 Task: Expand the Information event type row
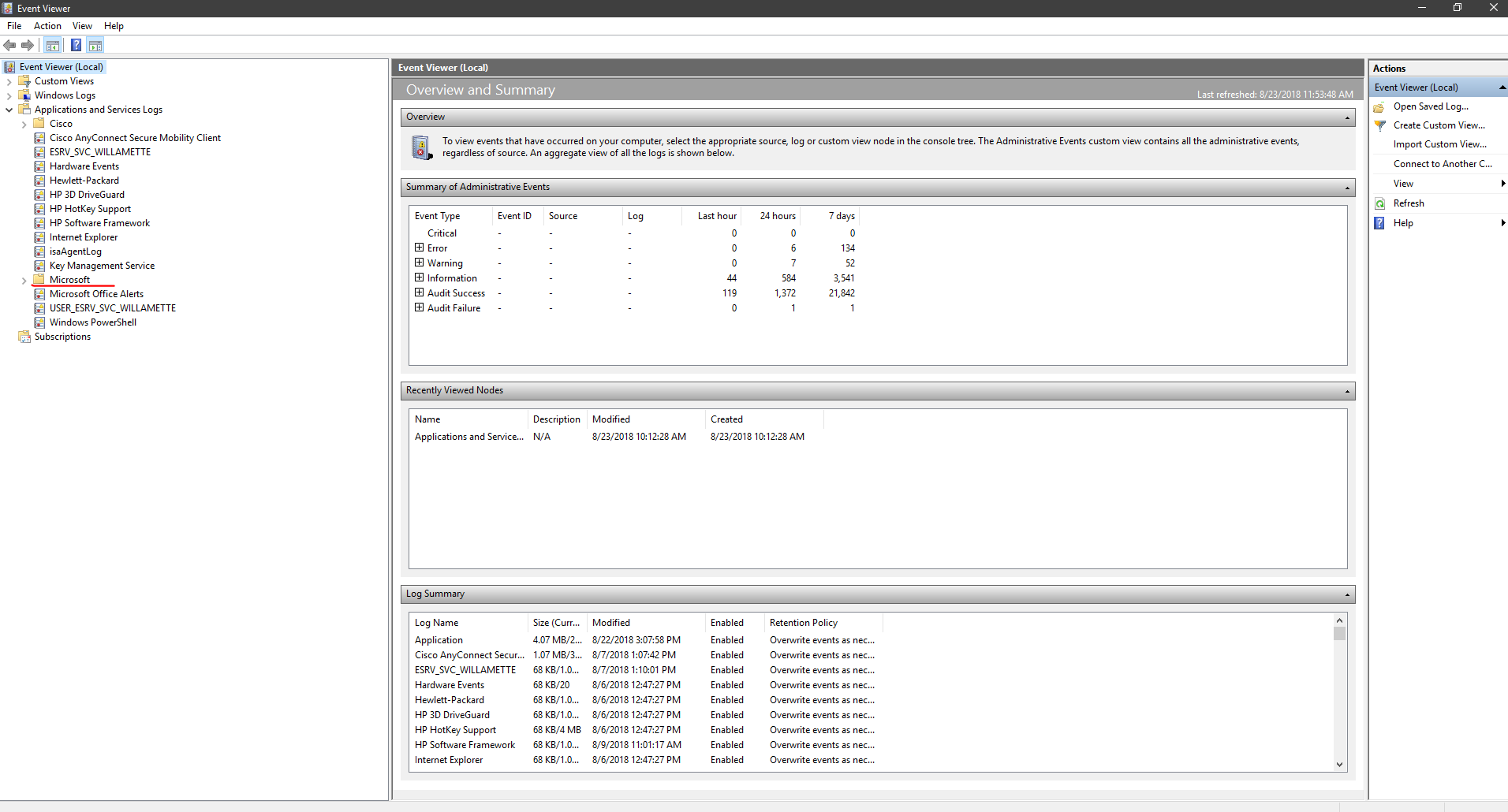[x=420, y=277]
